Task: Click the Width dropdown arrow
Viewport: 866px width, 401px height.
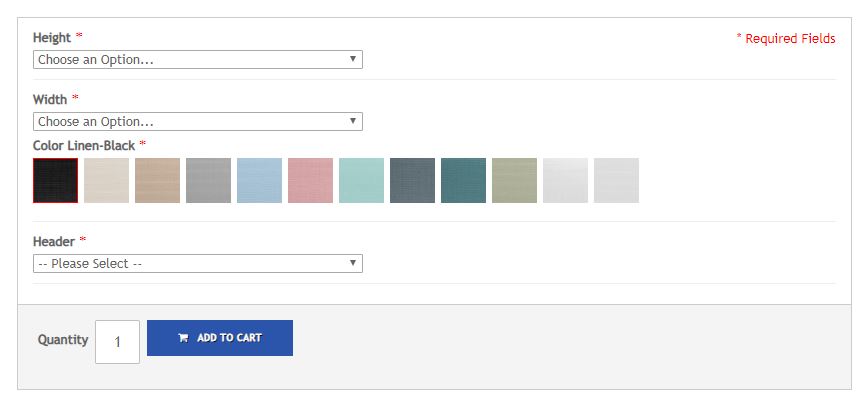Action: (353, 121)
